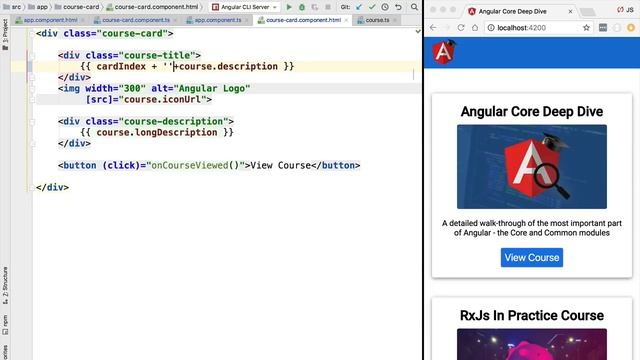Show Git history clock icon

coord(385,7)
